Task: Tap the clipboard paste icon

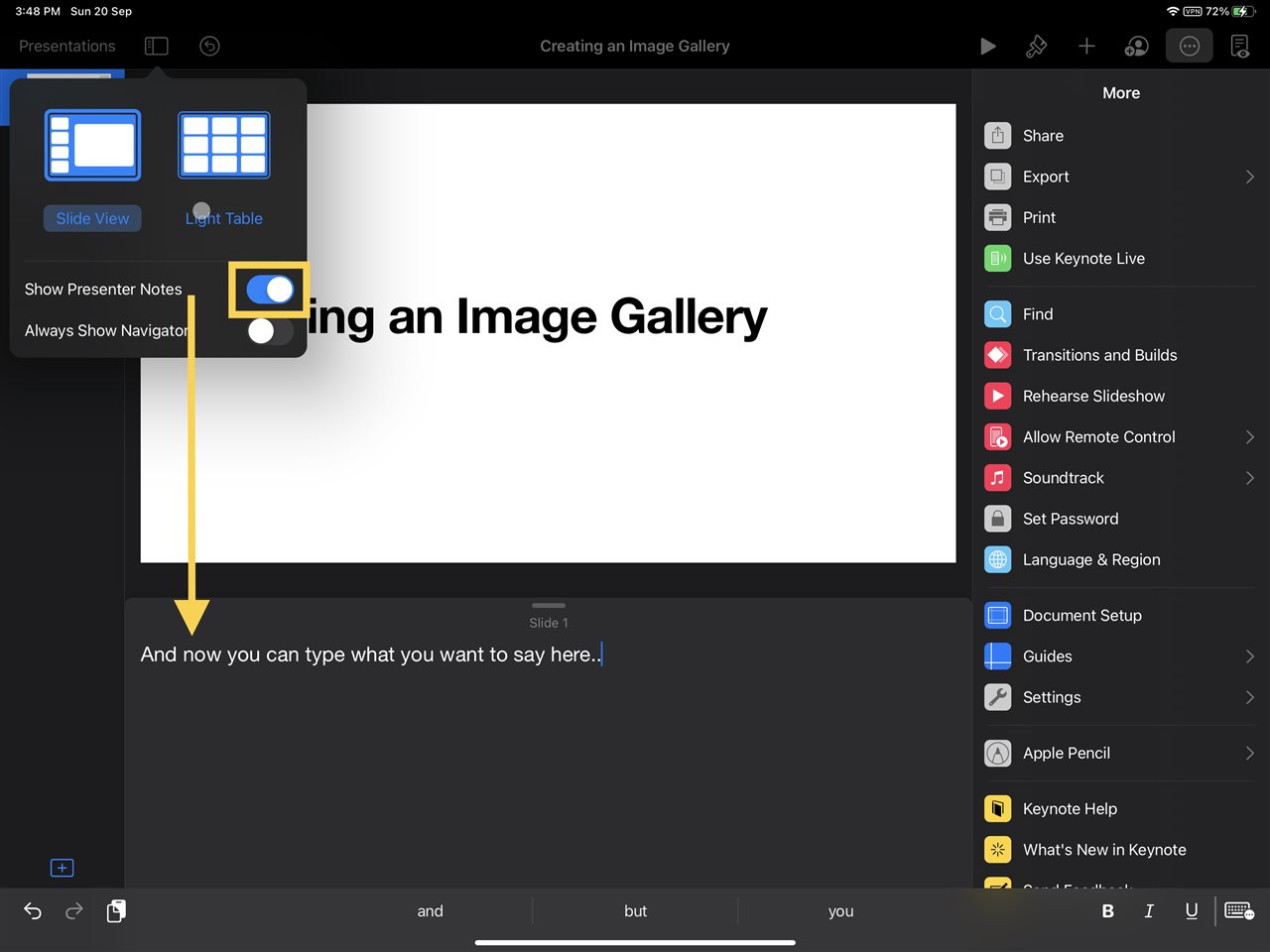Action: pos(116,910)
